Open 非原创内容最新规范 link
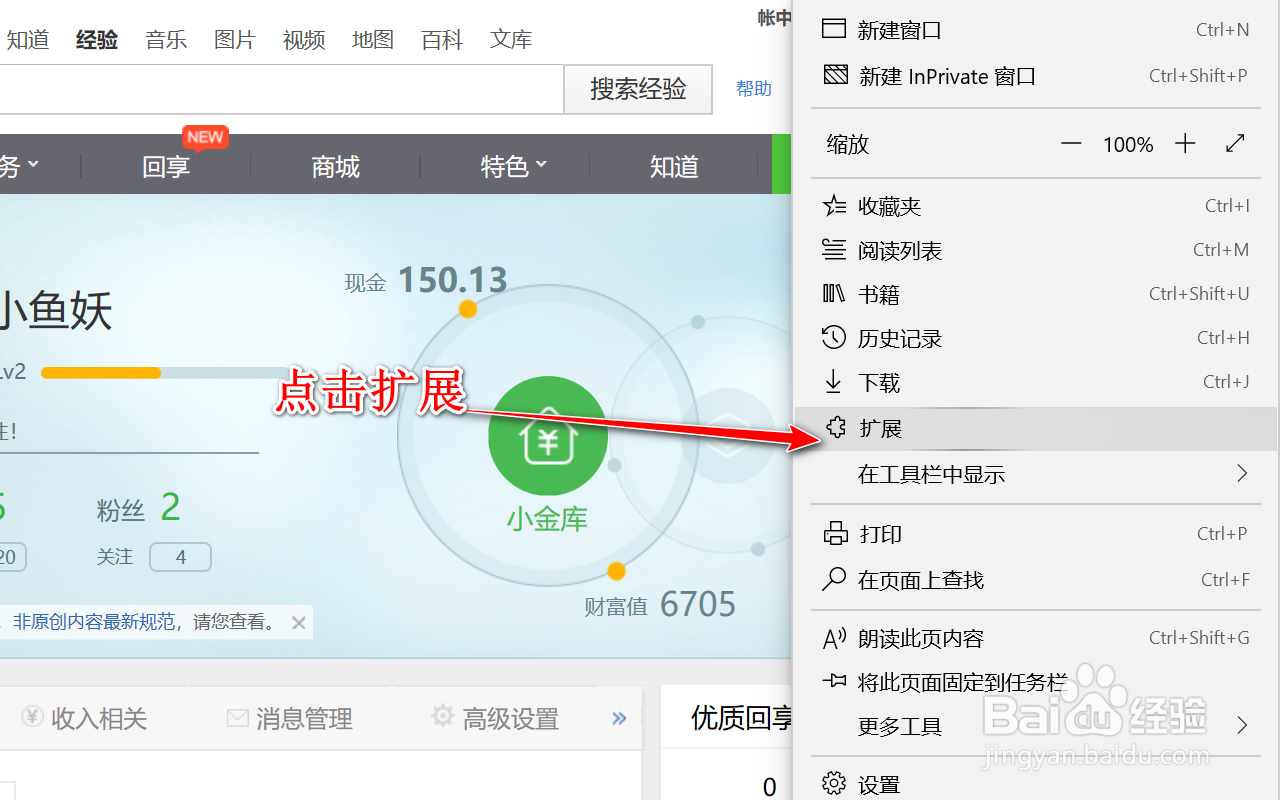 point(94,622)
